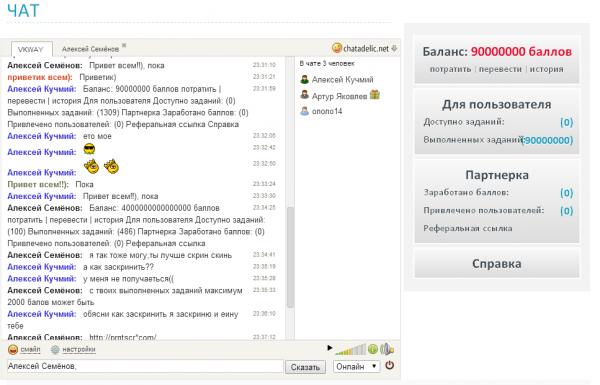Screen dimensions: 600x385
Task: Adjust the chat volume level bars
Action: [x=350, y=349]
